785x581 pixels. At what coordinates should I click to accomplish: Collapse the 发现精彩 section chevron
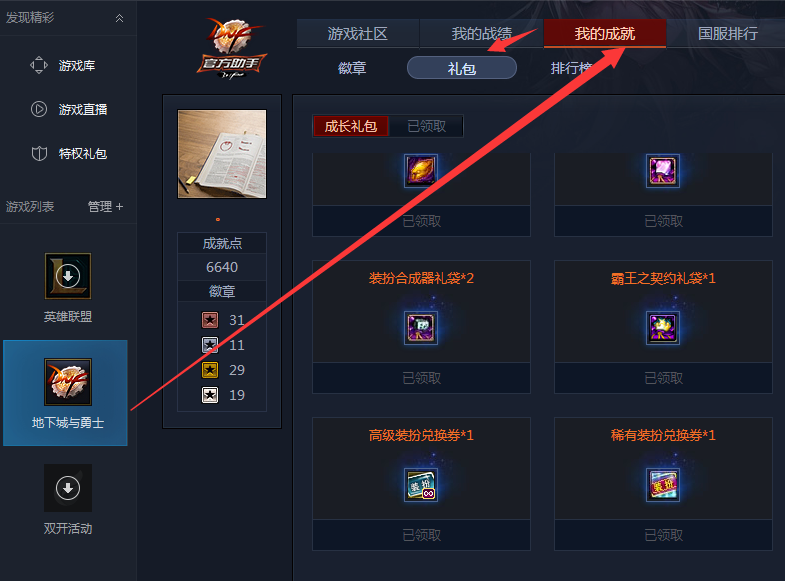[x=119, y=18]
